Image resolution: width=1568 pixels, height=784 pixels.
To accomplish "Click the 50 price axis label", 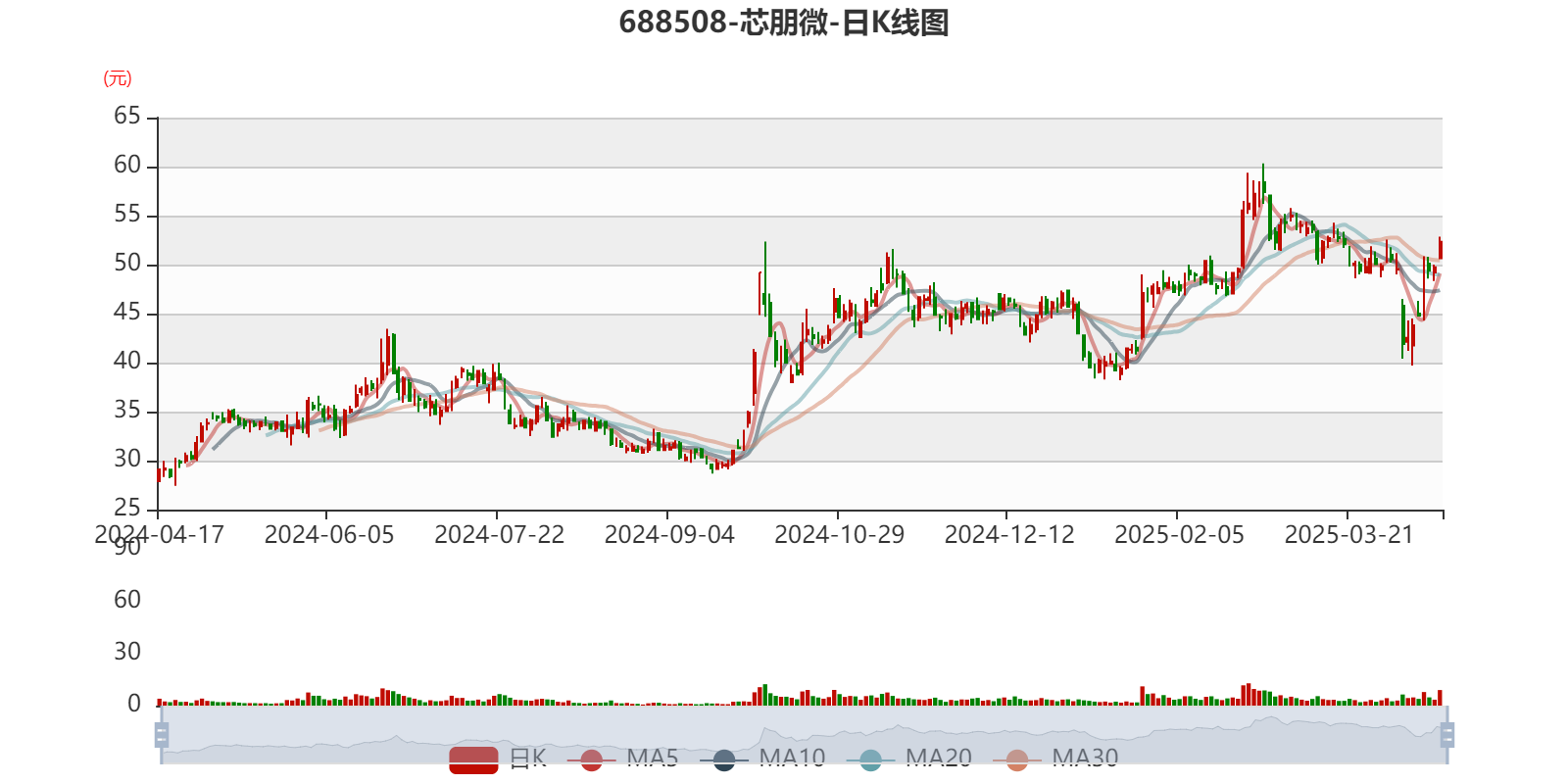I will (127, 264).
